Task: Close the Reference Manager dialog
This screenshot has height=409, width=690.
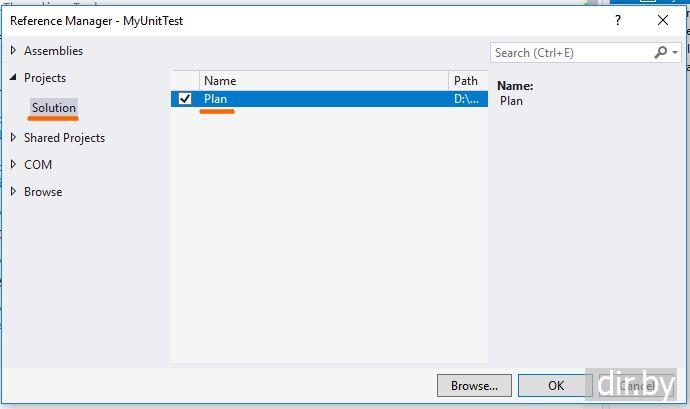Action: (662, 20)
